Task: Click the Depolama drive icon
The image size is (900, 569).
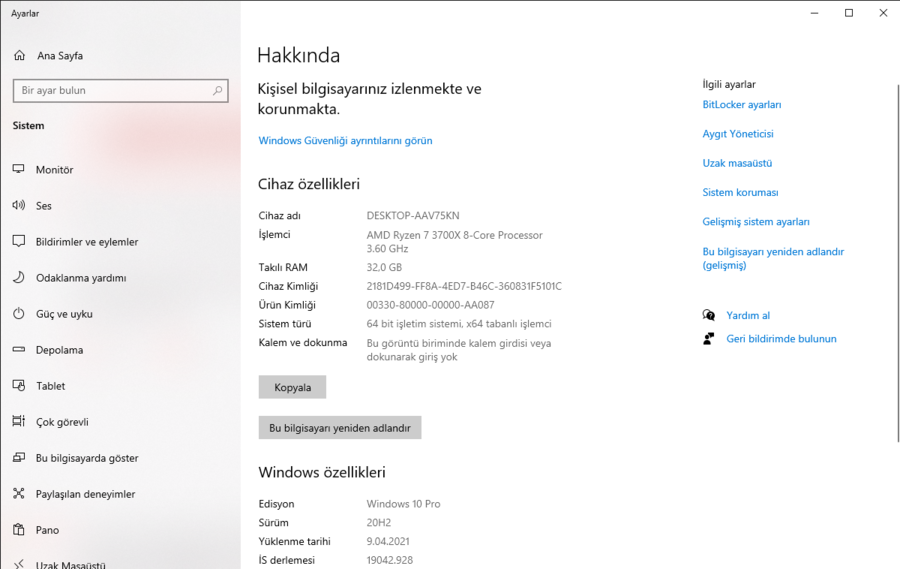Action: [x=18, y=350]
